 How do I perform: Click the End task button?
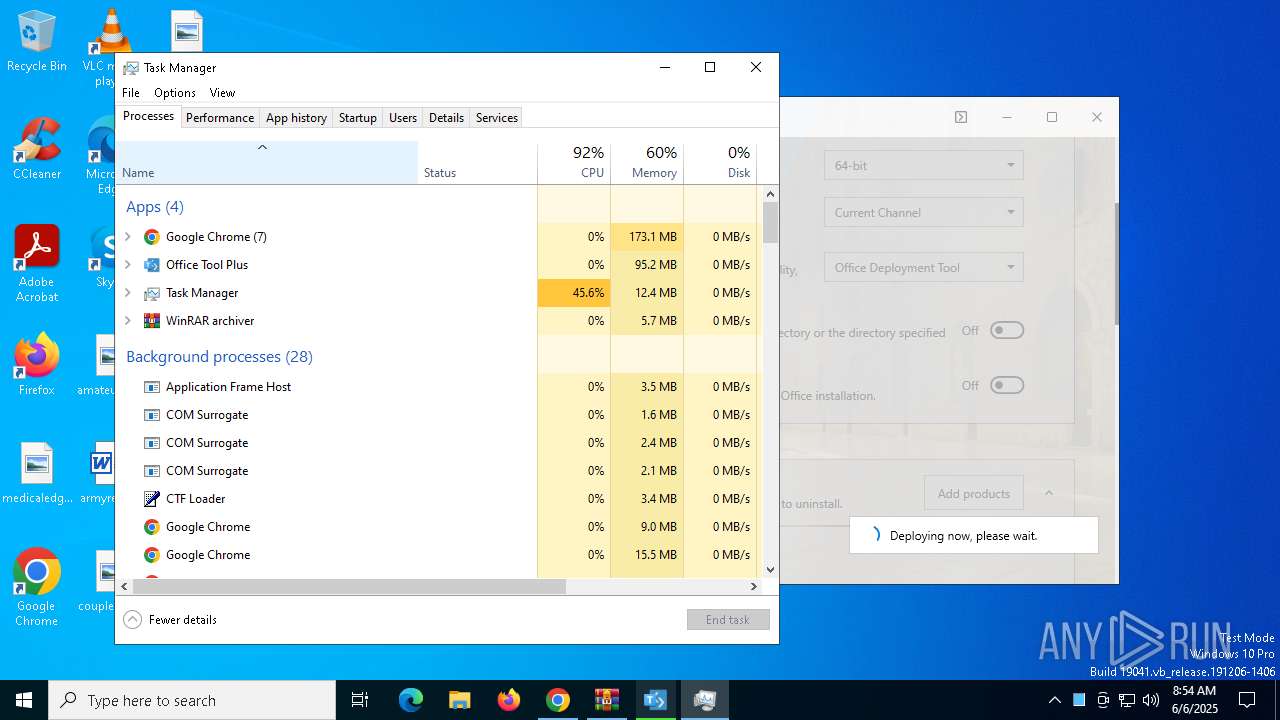point(728,620)
